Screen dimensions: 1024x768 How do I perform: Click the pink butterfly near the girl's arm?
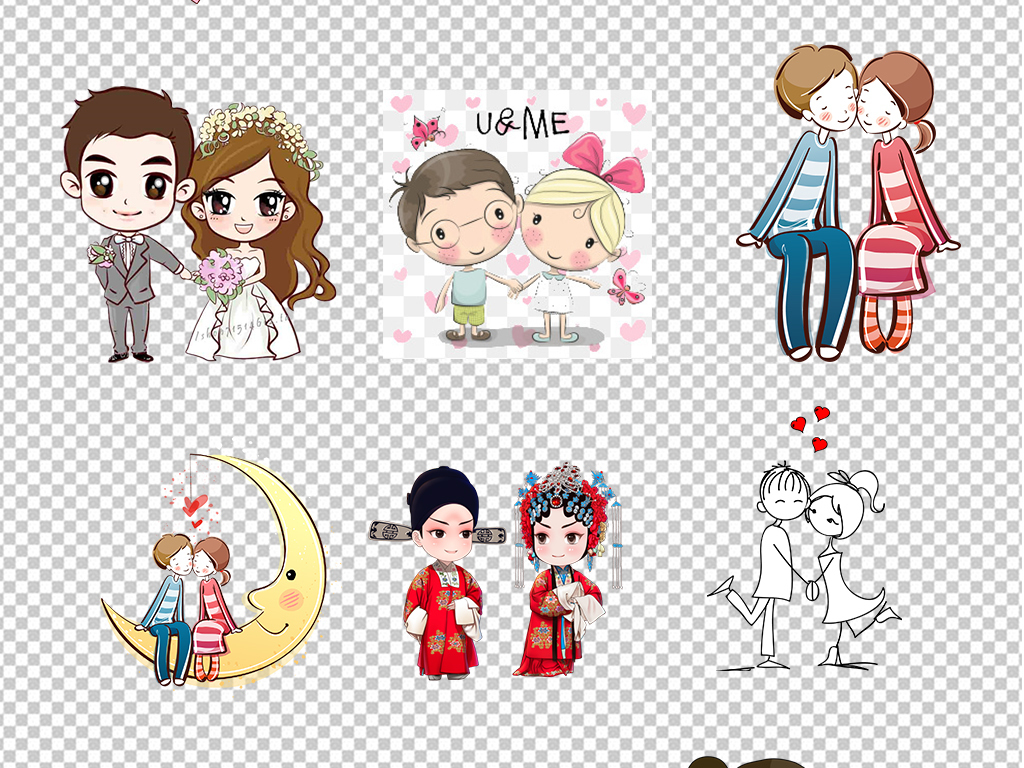[x=625, y=287]
